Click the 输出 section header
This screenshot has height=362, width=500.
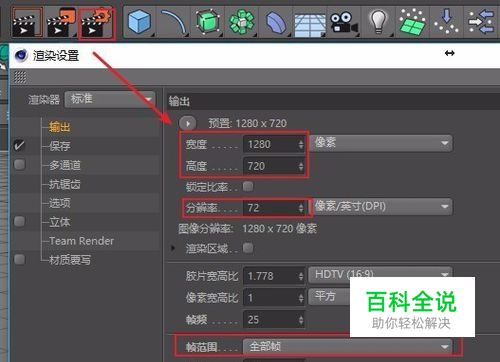(179, 101)
